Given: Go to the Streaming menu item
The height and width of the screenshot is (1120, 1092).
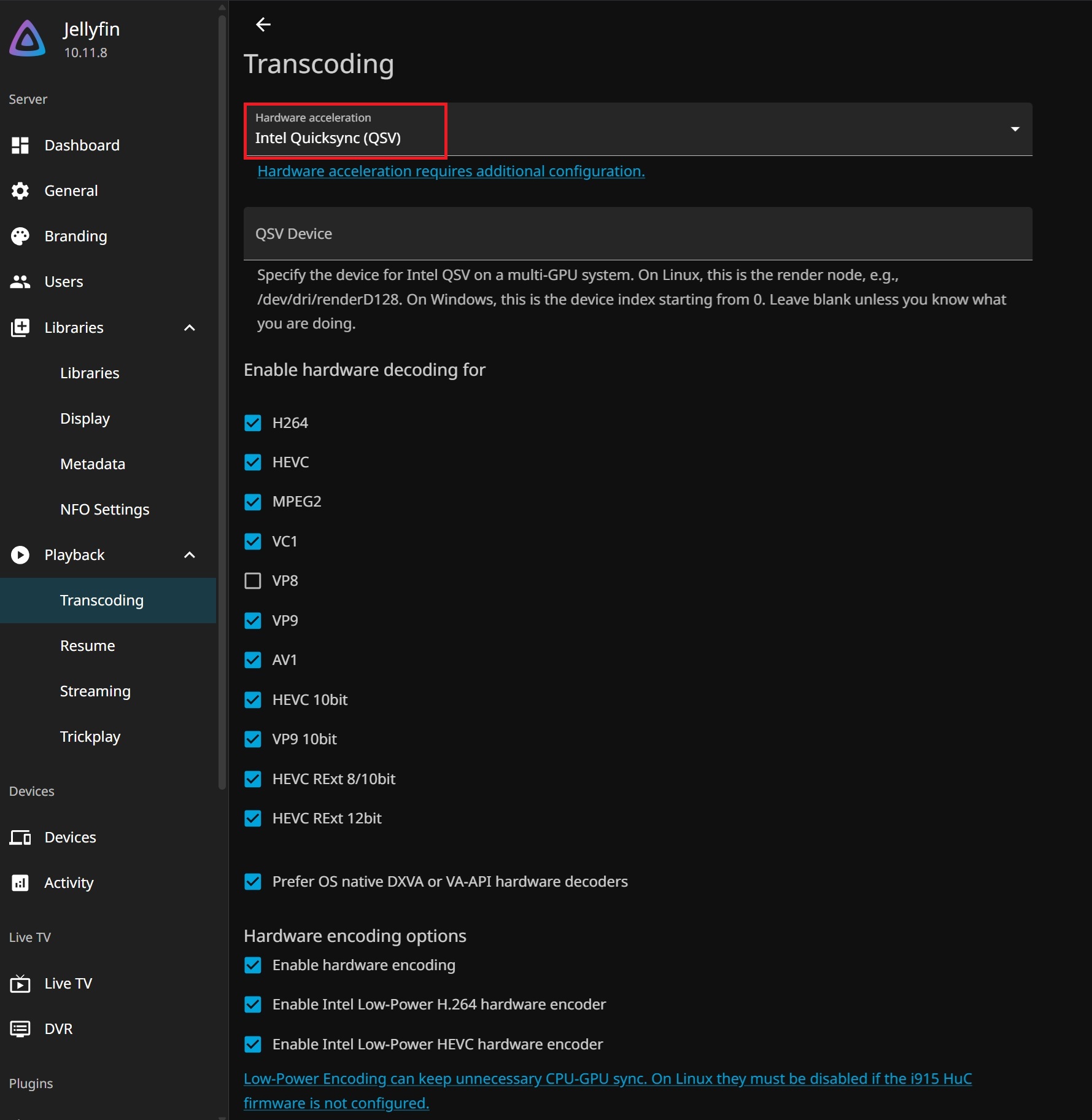Looking at the screenshot, I should click(95, 691).
